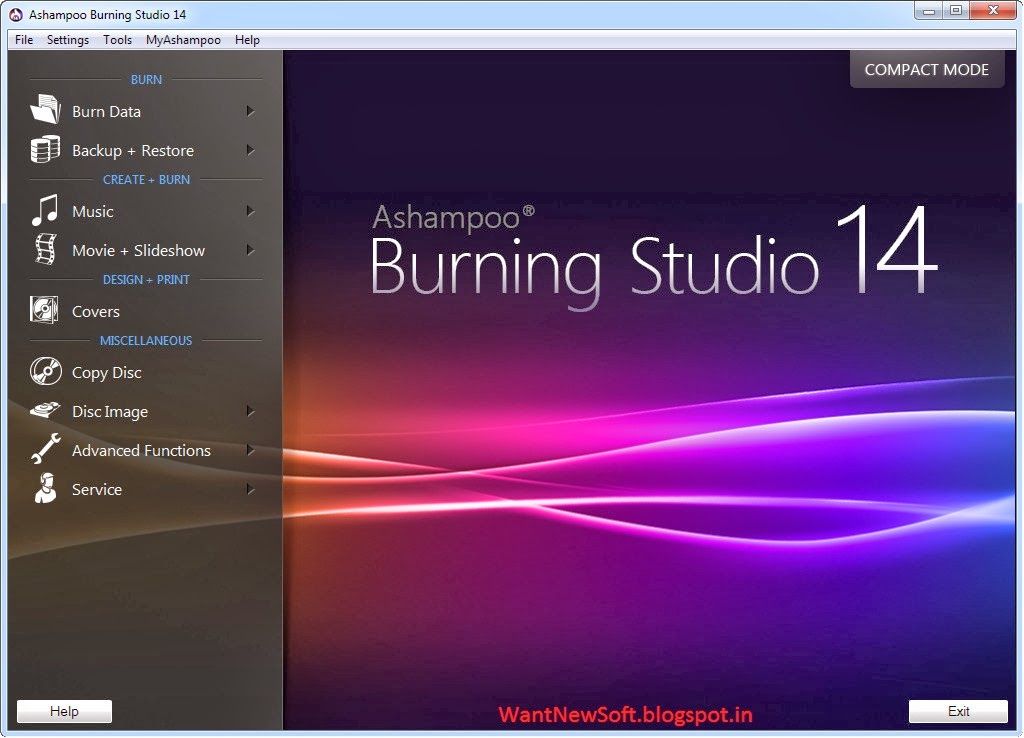Click the Backup + Restore database icon
1024x738 pixels.
coord(45,150)
